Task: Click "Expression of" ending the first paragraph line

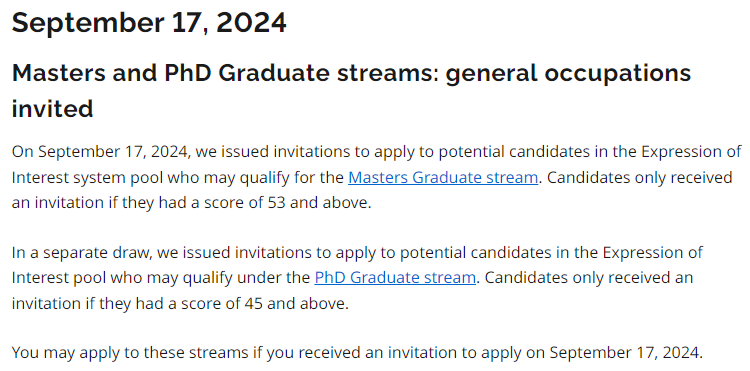Action: click(691, 152)
